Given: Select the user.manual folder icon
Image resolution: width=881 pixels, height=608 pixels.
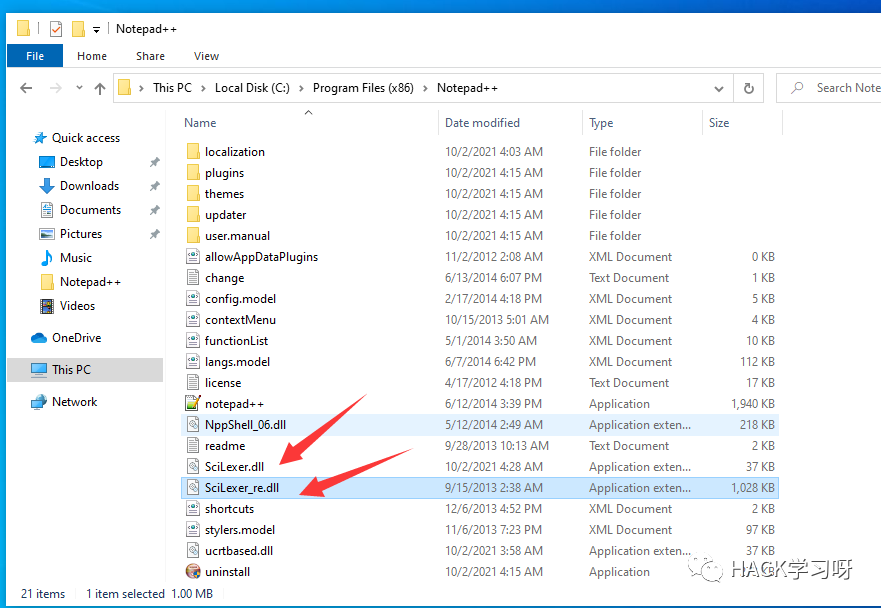Looking at the screenshot, I should [x=193, y=236].
